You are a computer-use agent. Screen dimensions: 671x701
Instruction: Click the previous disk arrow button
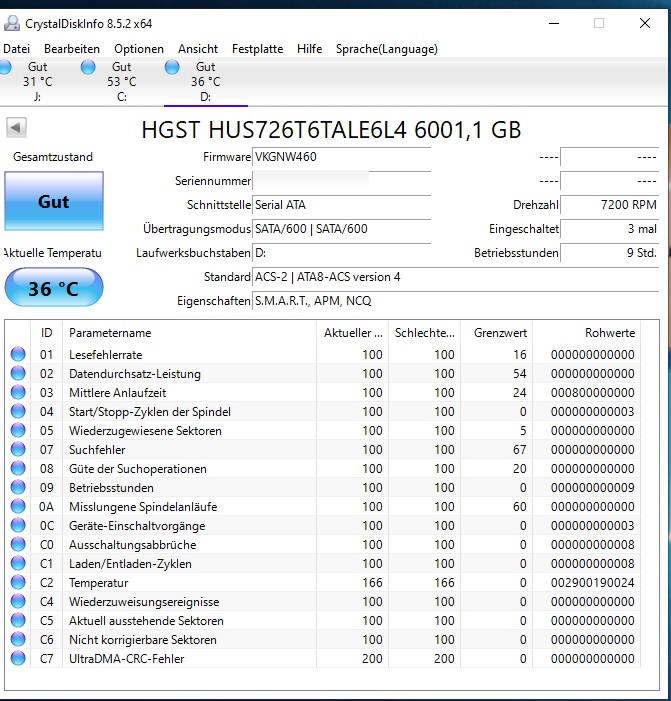[17, 128]
